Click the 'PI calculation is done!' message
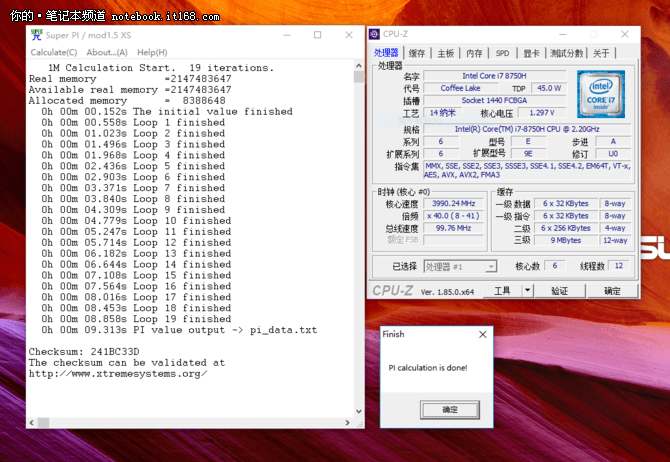 (x=428, y=368)
